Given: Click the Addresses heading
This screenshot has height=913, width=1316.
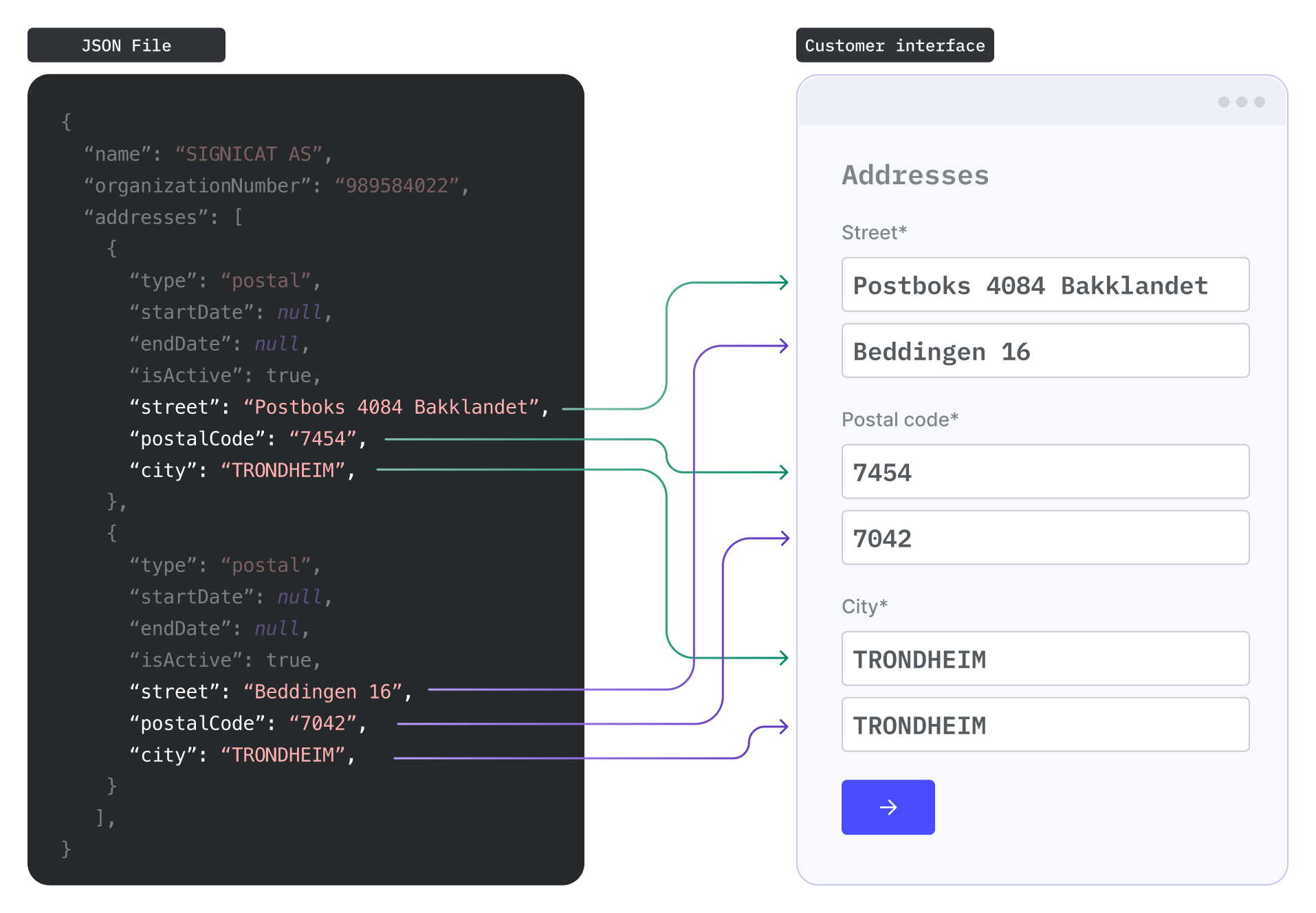Looking at the screenshot, I should coord(915,175).
